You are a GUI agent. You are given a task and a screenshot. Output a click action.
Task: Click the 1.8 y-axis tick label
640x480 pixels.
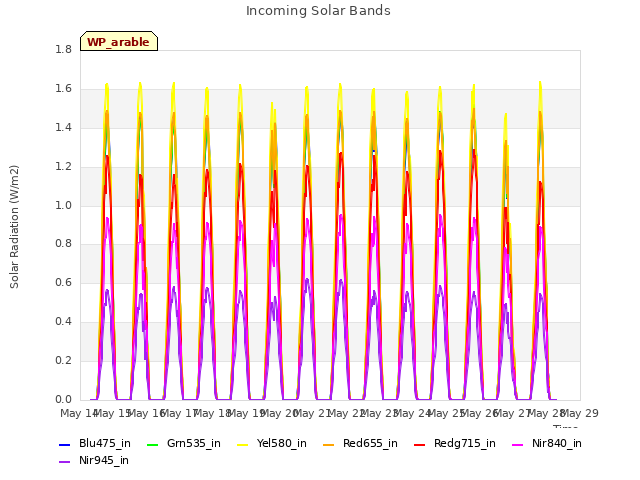coord(63,50)
